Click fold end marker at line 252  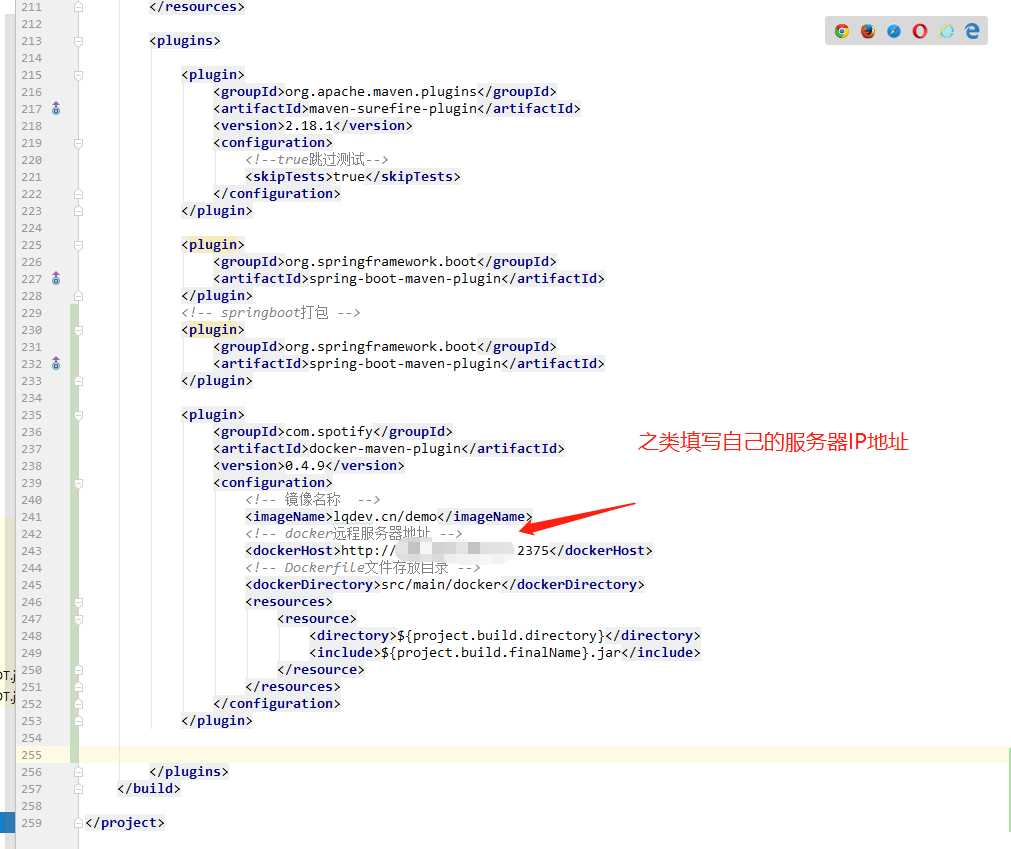(x=78, y=704)
